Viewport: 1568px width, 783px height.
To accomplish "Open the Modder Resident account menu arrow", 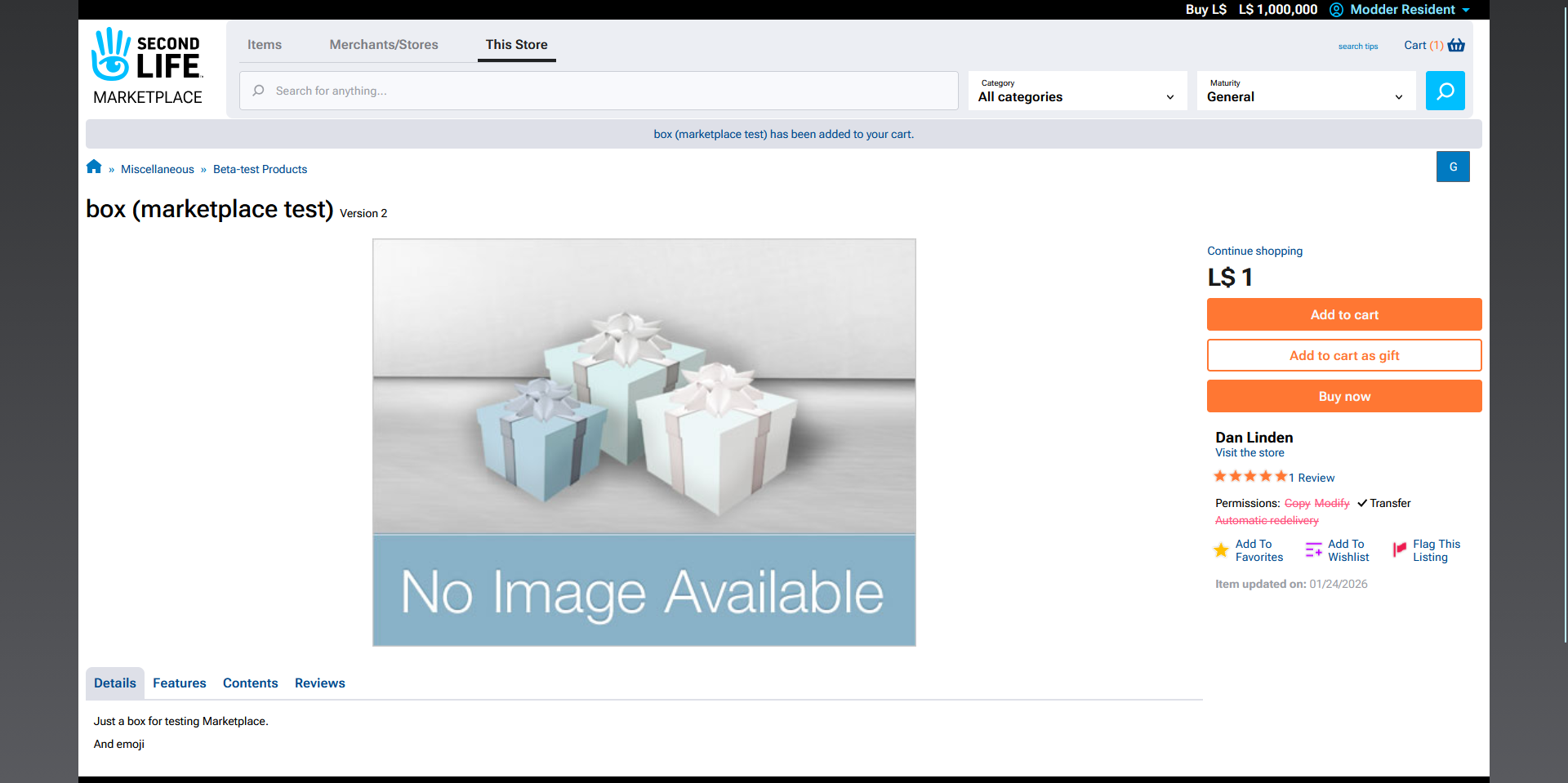I will pyautogui.click(x=1466, y=10).
